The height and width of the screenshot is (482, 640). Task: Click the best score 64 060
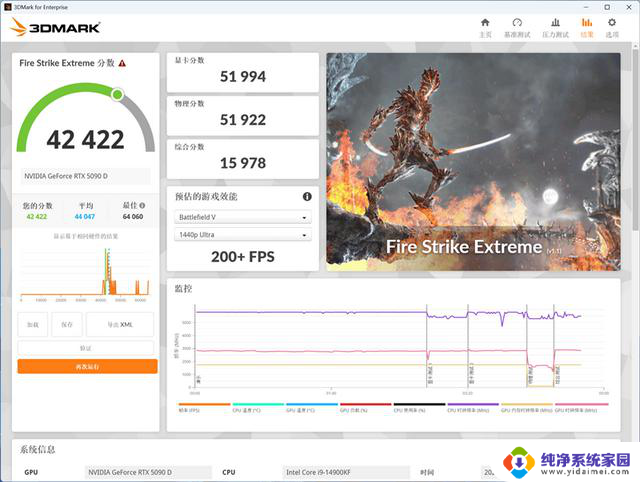[133, 217]
